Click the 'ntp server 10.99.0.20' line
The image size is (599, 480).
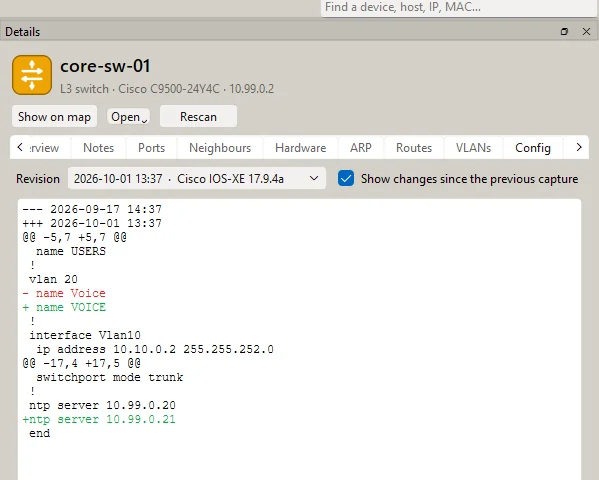[x=102, y=405]
